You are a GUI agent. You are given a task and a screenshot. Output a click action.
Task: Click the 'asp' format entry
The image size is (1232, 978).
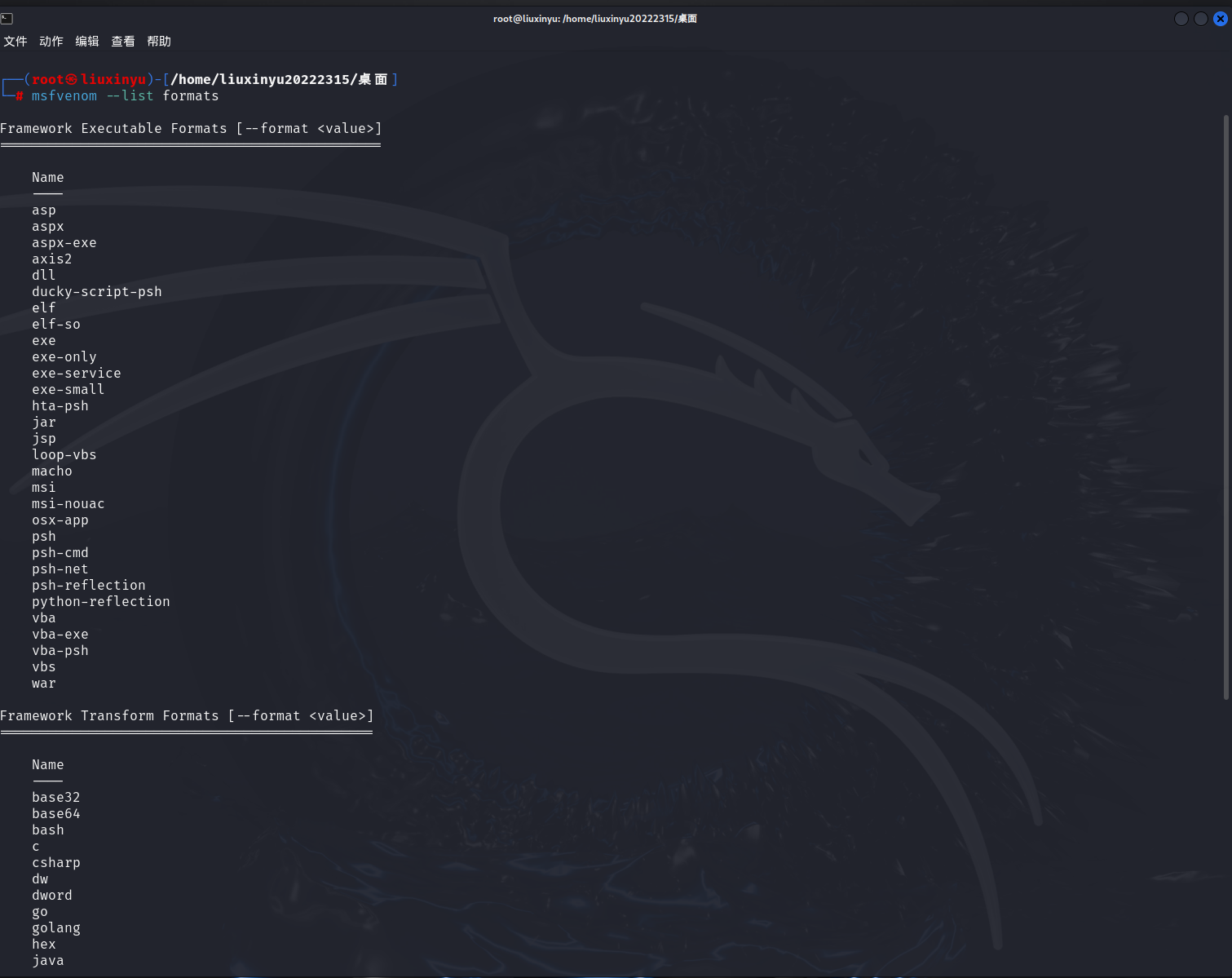[44, 210]
